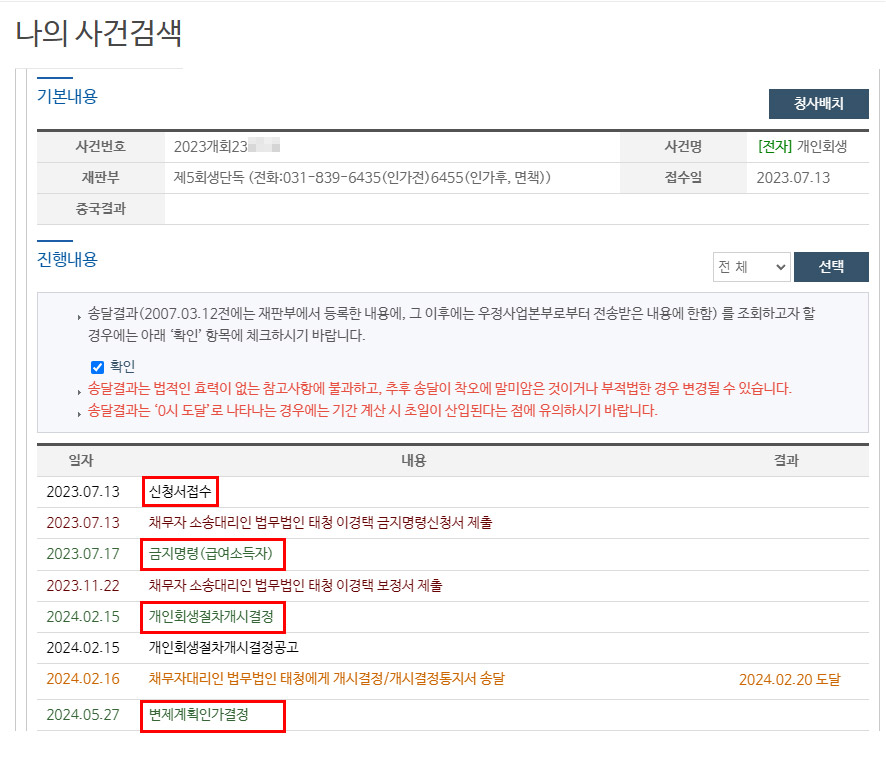Click the 개시결정통지서 송달 row text

coord(326,679)
